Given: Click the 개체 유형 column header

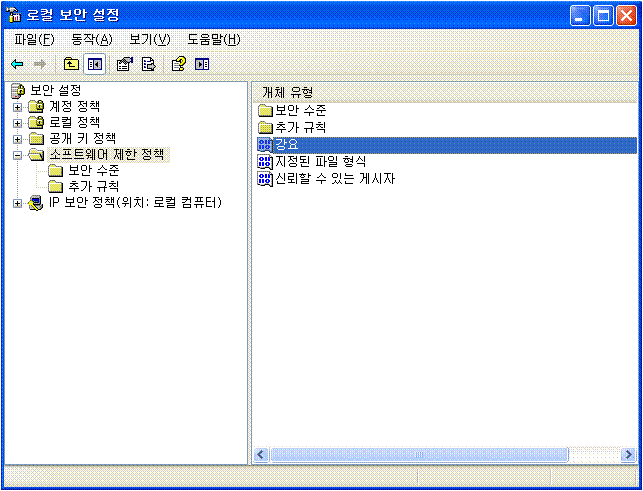Looking at the screenshot, I should point(445,92).
